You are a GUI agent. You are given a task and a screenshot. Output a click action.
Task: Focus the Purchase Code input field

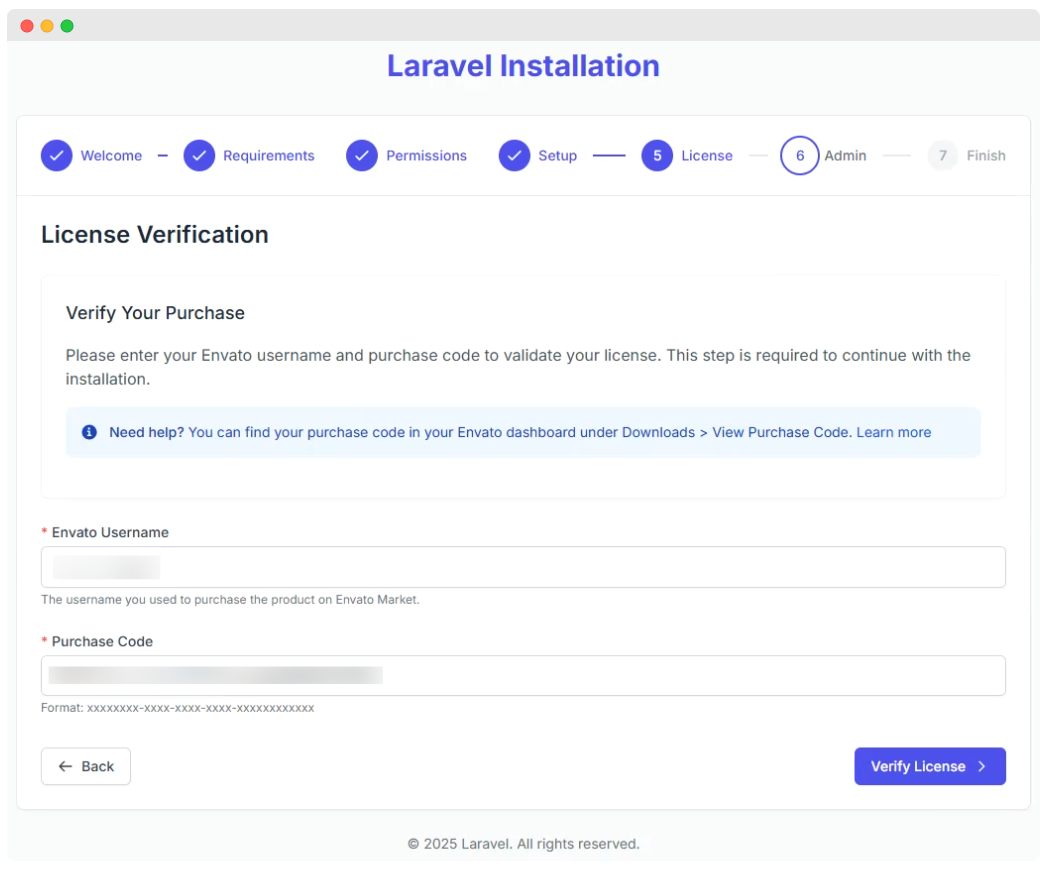point(524,675)
